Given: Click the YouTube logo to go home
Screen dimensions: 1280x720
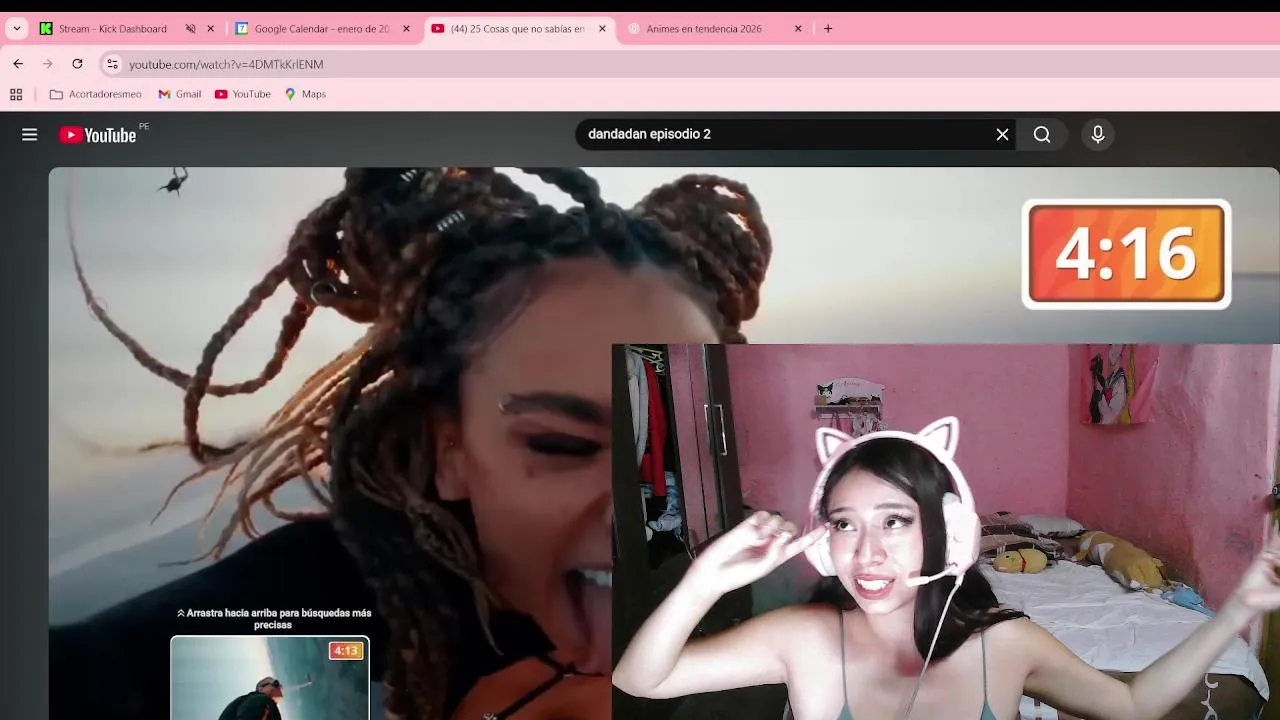Looking at the screenshot, I should coord(98,135).
